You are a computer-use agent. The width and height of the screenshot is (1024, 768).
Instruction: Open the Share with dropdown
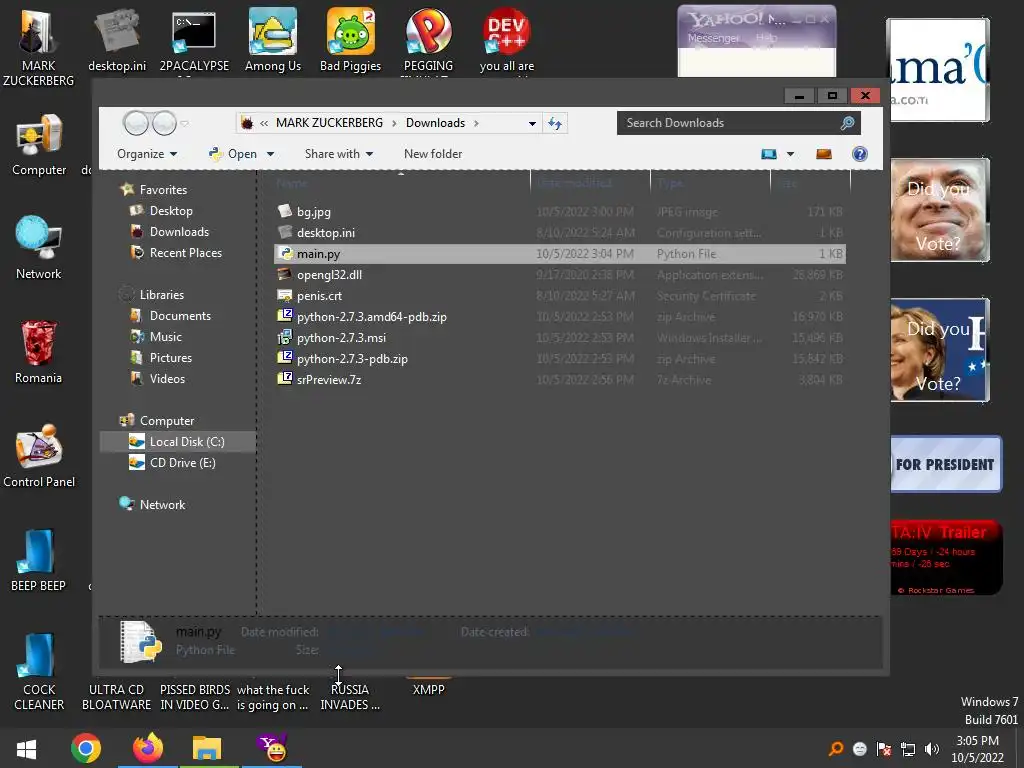(x=338, y=154)
